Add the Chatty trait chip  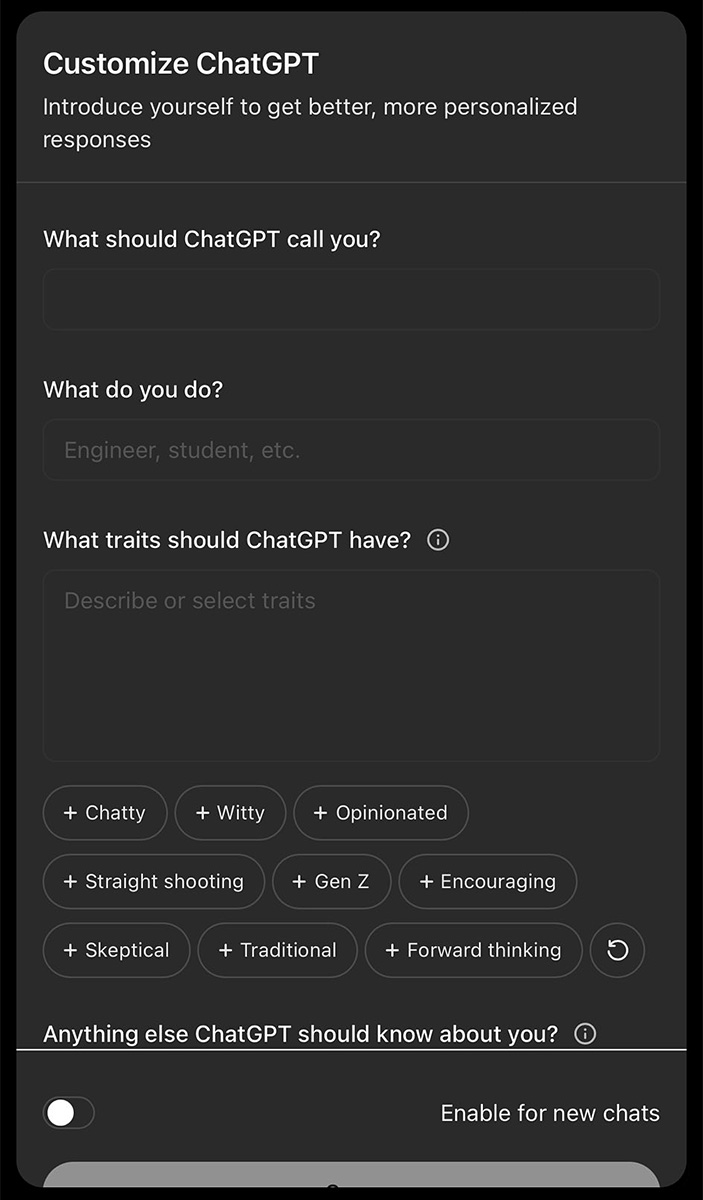(x=105, y=813)
